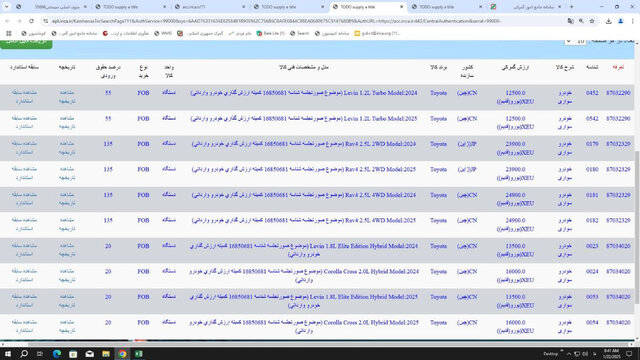The image size is (640, 360).
Task: Open File Explorer from the taskbar
Action: click(x=106, y=354)
